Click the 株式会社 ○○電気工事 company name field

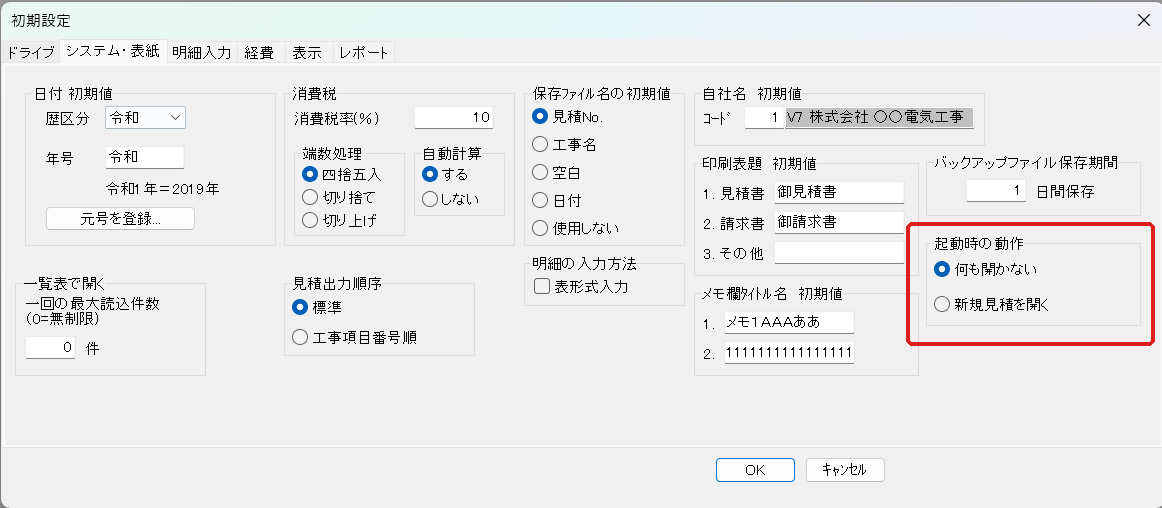(x=879, y=117)
